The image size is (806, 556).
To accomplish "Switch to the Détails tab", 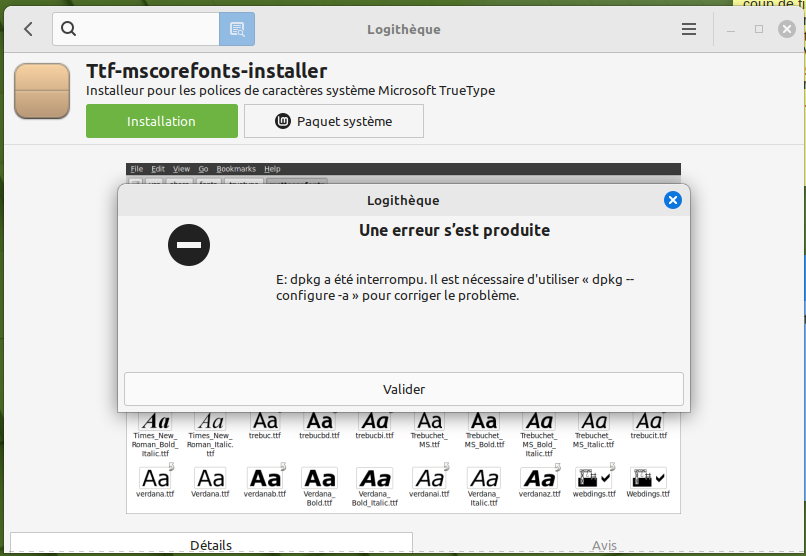I will 211,544.
